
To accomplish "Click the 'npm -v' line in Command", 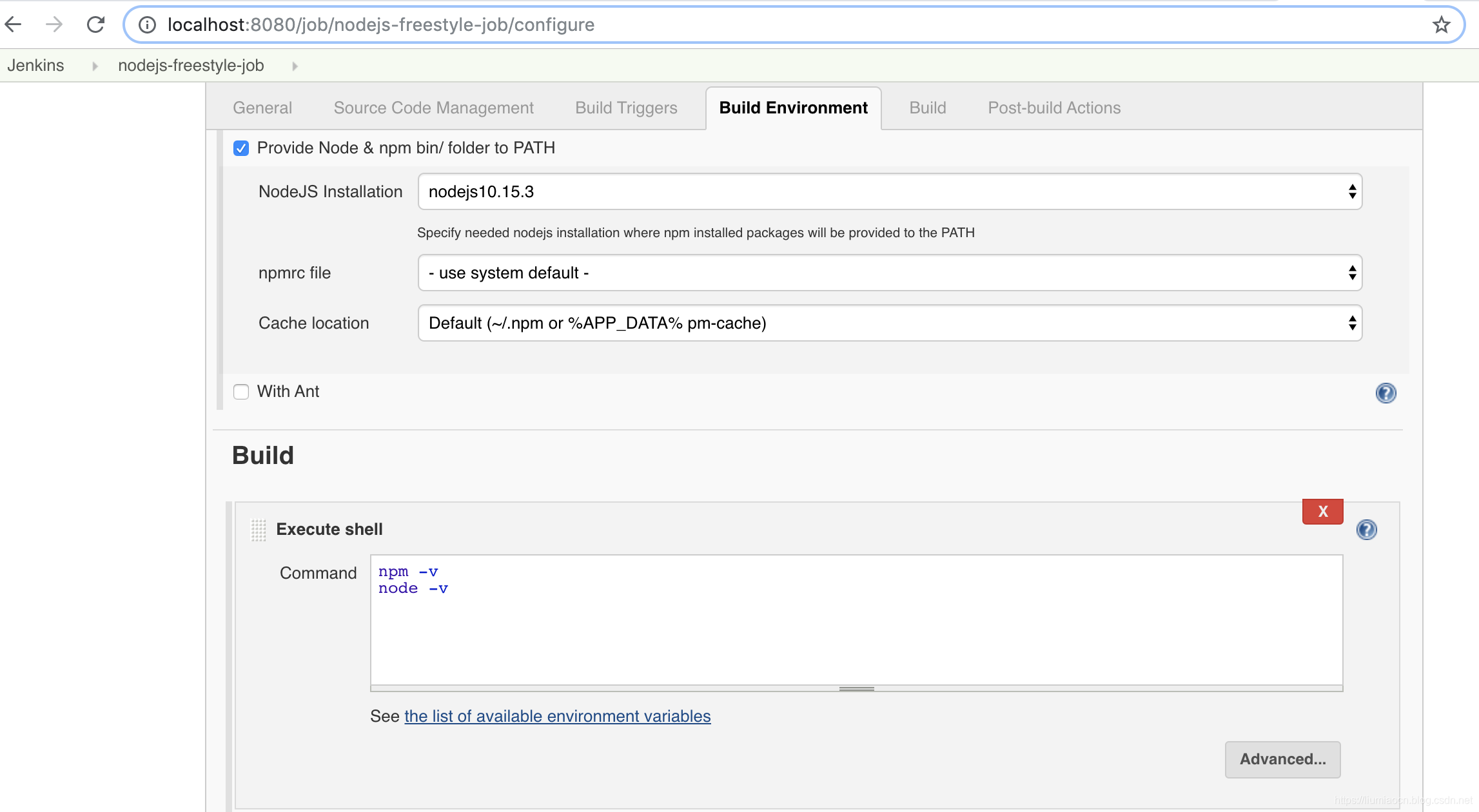I will [x=408, y=572].
